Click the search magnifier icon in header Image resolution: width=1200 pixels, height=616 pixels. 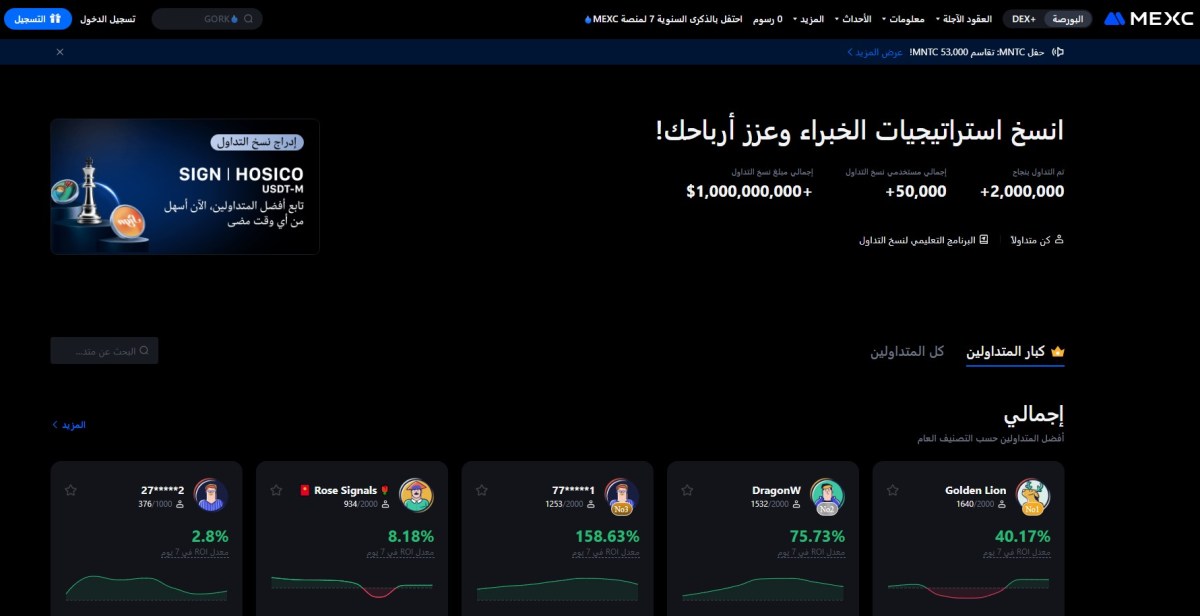point(249,19)
